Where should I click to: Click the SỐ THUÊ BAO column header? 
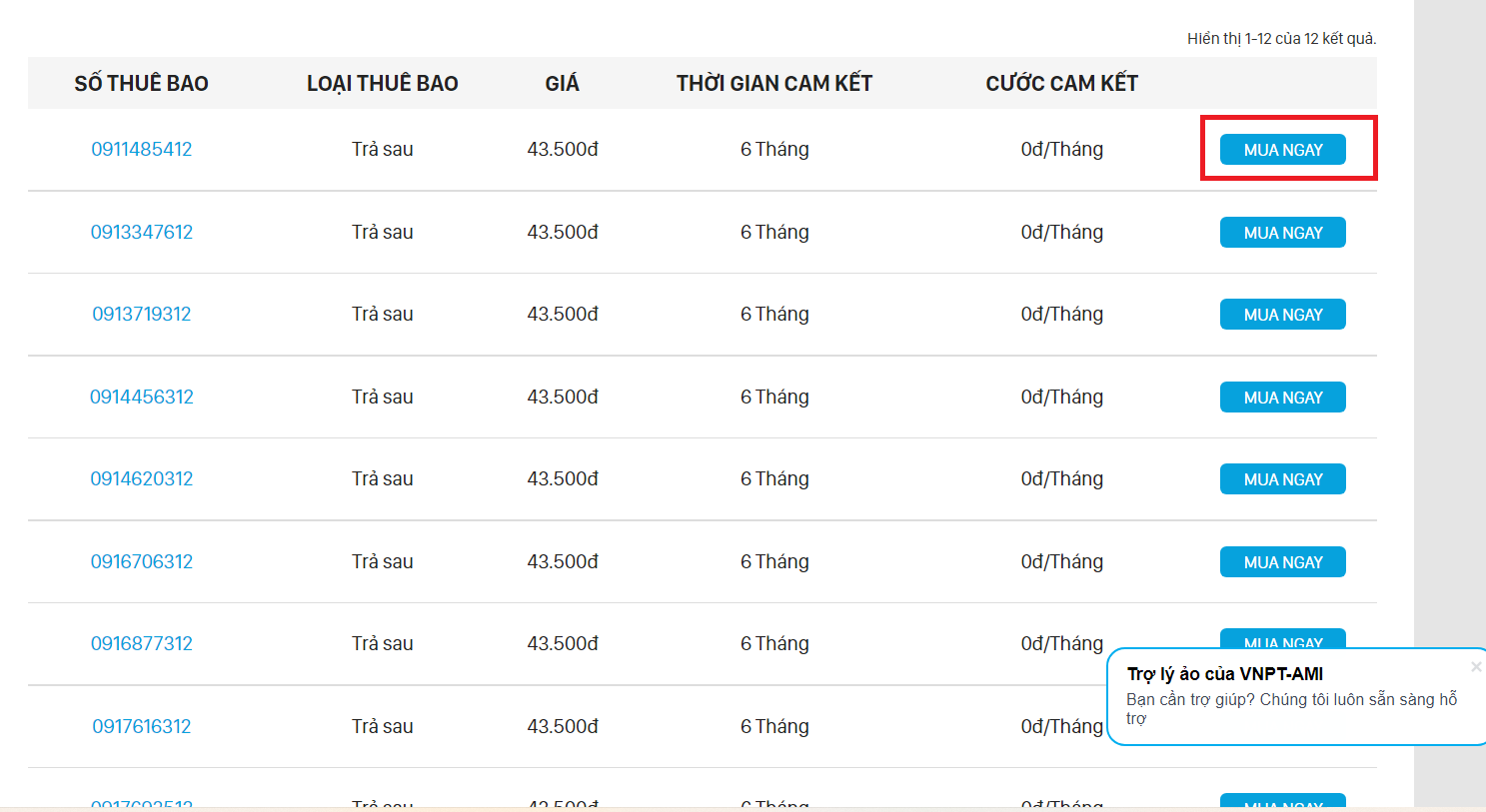click(x=142, y=84)
